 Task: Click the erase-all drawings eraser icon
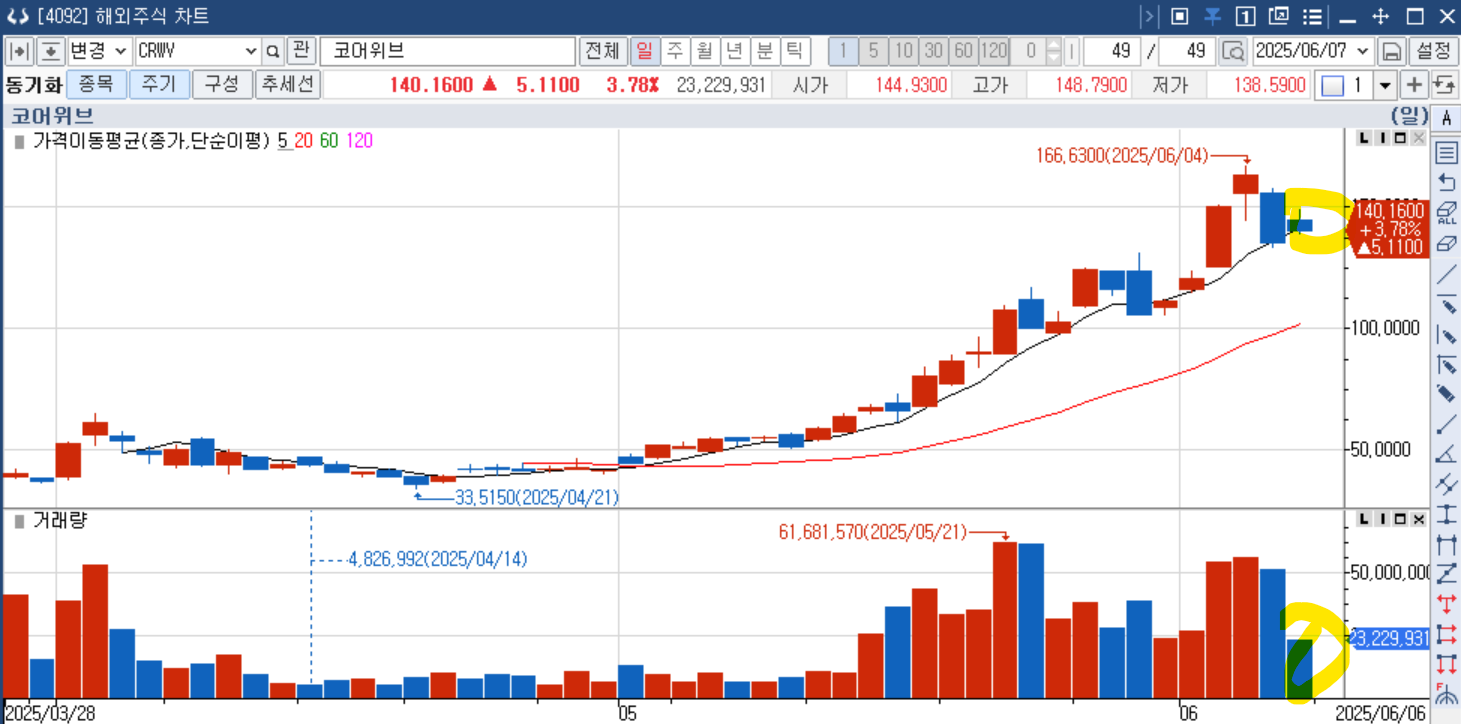click(1446, 212)
